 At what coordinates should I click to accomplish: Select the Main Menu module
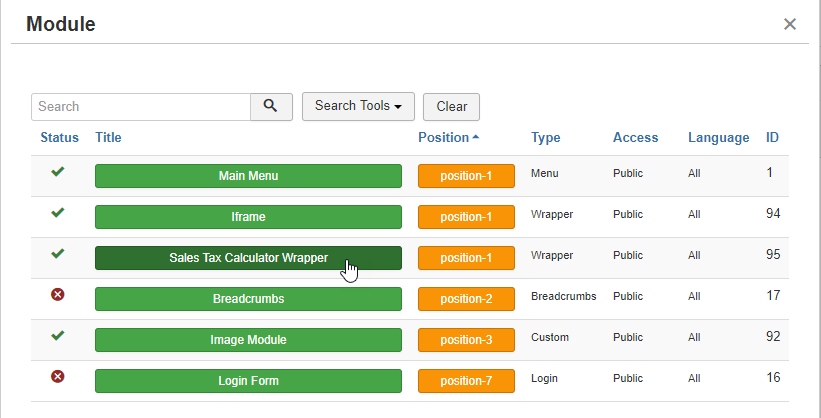(248, 176)
